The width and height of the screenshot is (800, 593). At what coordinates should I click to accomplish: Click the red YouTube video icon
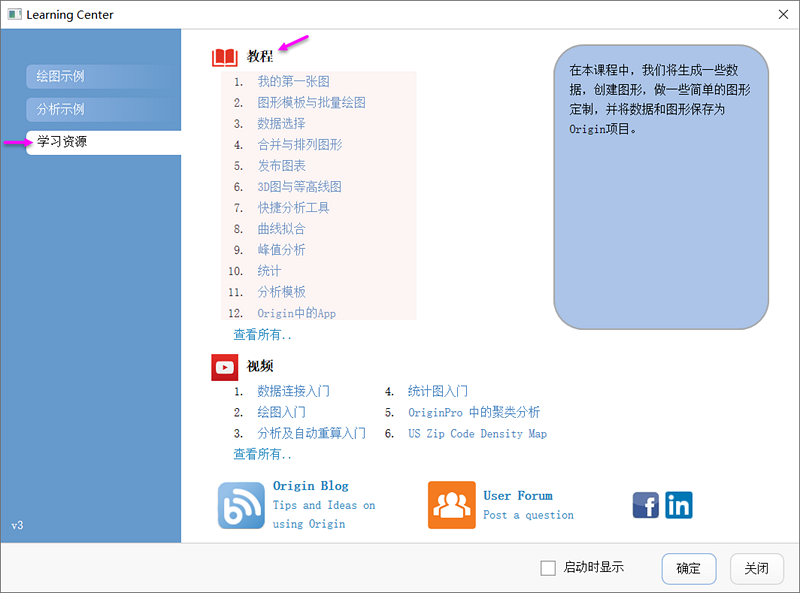[224, 367]
